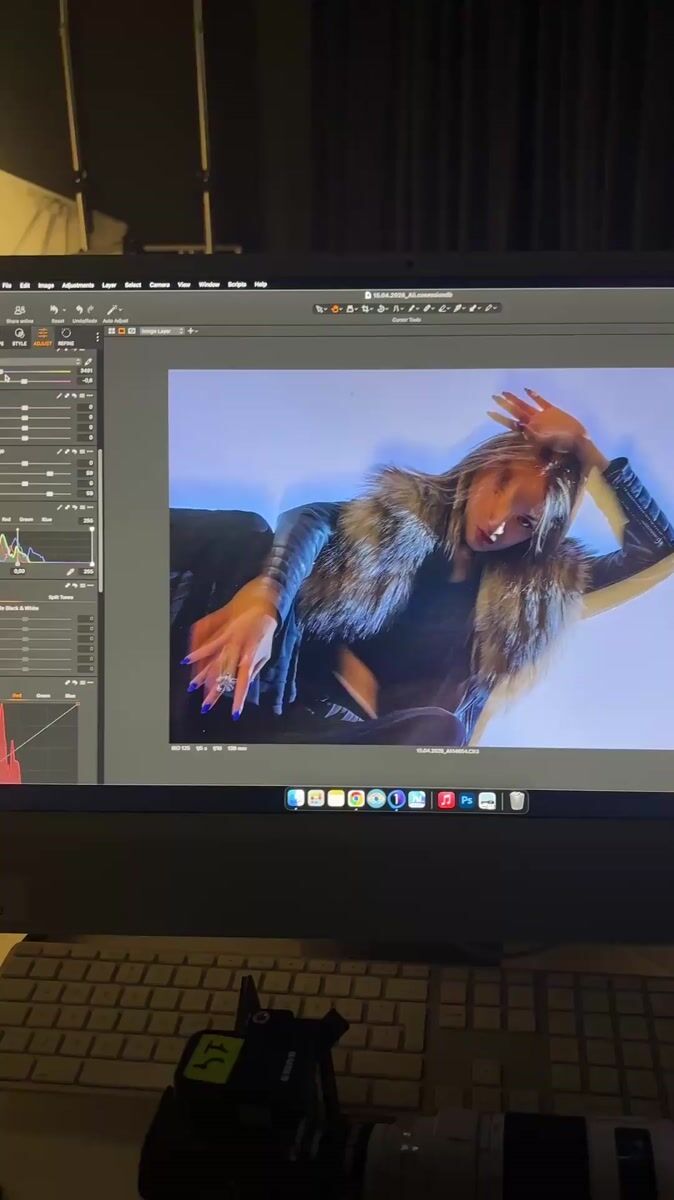This screenshot has width=674, height=1200.
Task: Switch viewer to grid view mode
Action: [112, 330]
